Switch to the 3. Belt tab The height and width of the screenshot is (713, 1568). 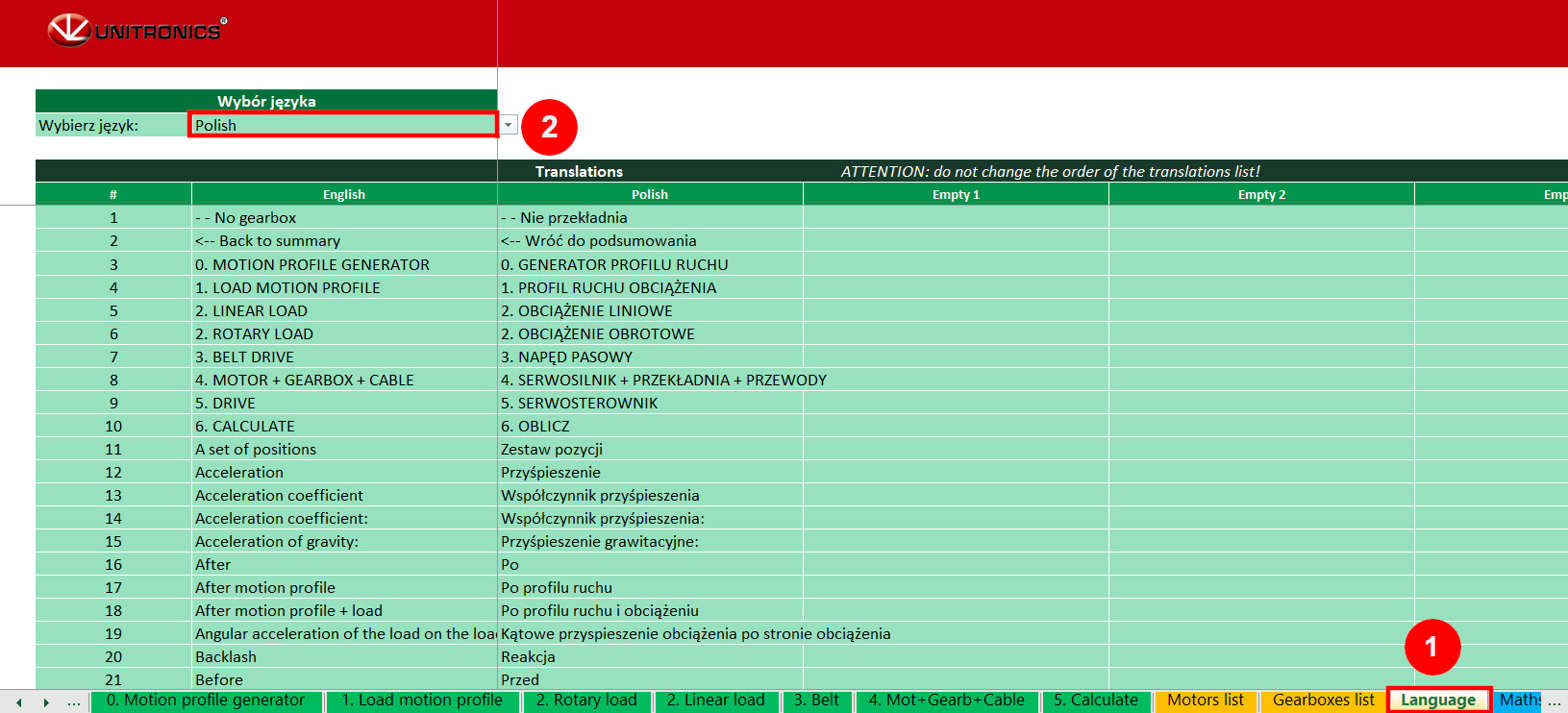pyautogui.click(x=816, y=701)
